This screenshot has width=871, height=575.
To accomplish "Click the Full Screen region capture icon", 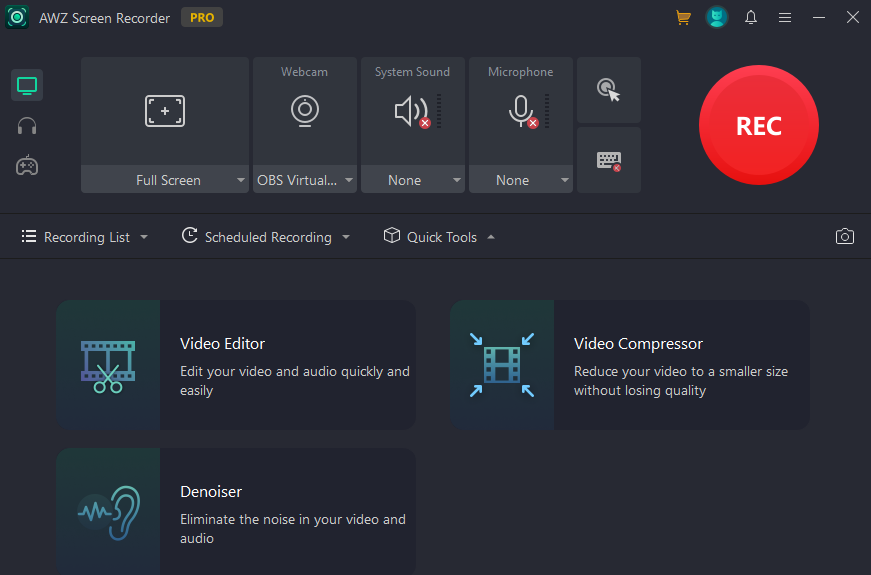I will (165, 111).
